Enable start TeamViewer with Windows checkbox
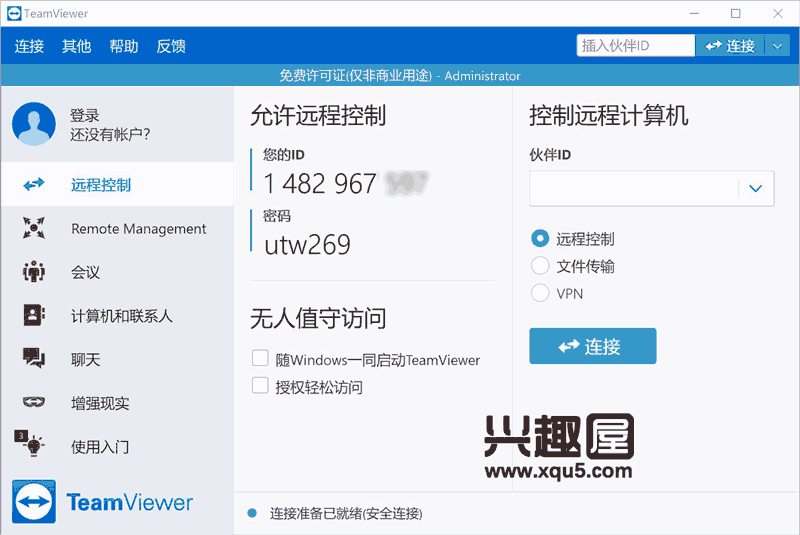Viewport: 800px width, 535px height. (x=260, y=358)
